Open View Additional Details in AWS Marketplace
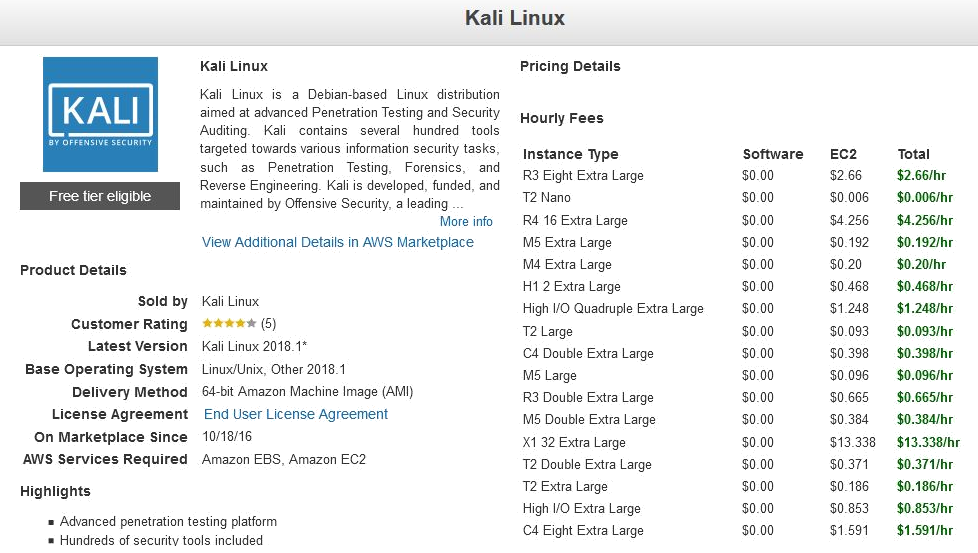 pos(338,242)
